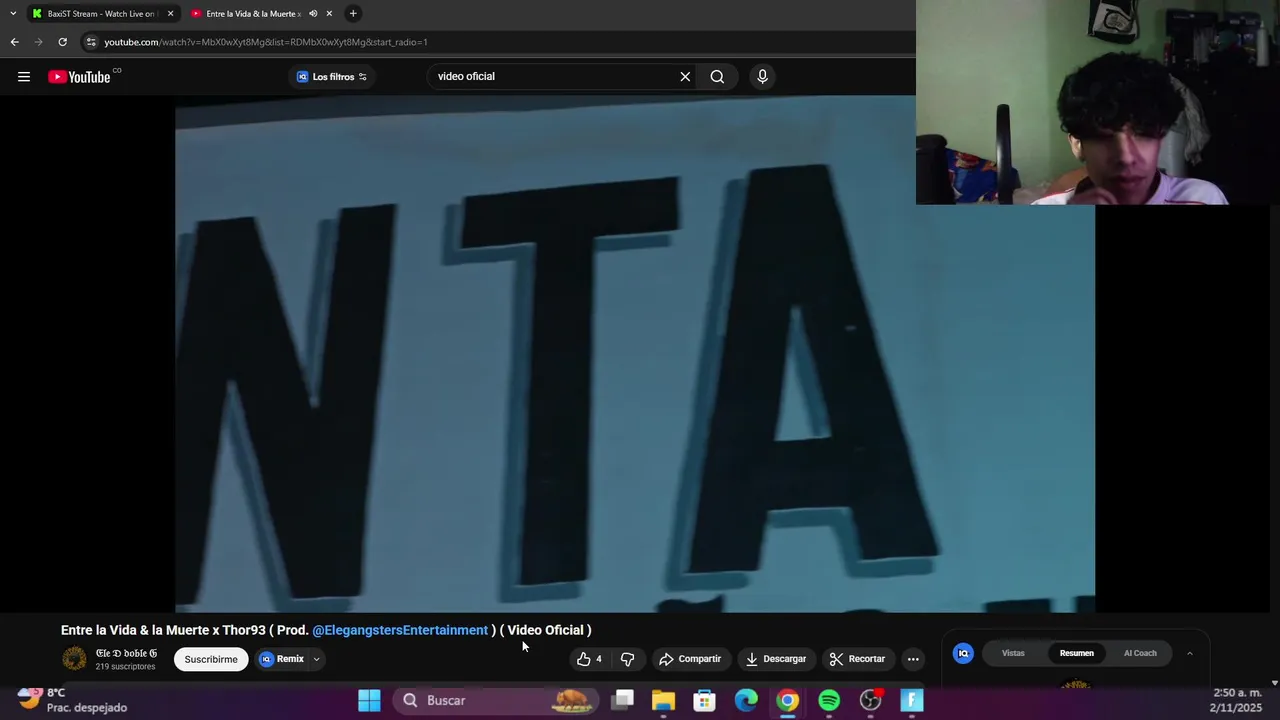Open the three-dot more actions menu

coord(913,659)
